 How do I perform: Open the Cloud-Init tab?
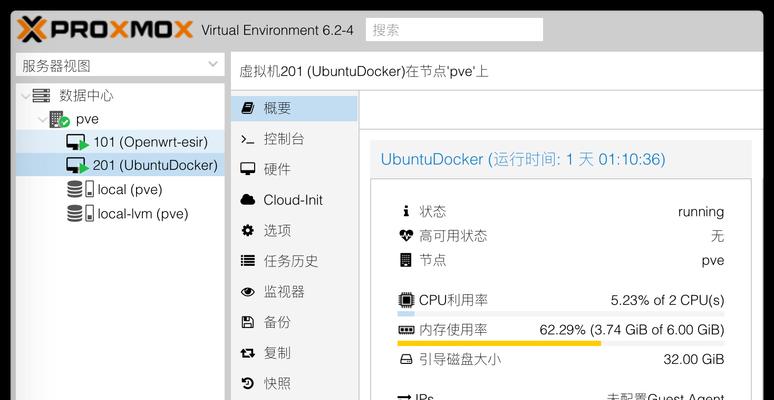pos(294,200)
